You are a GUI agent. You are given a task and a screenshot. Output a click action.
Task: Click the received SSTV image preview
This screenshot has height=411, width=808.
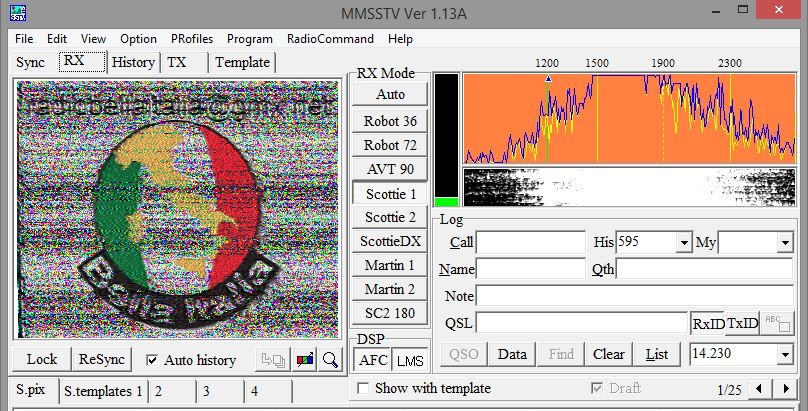[178, 209]
